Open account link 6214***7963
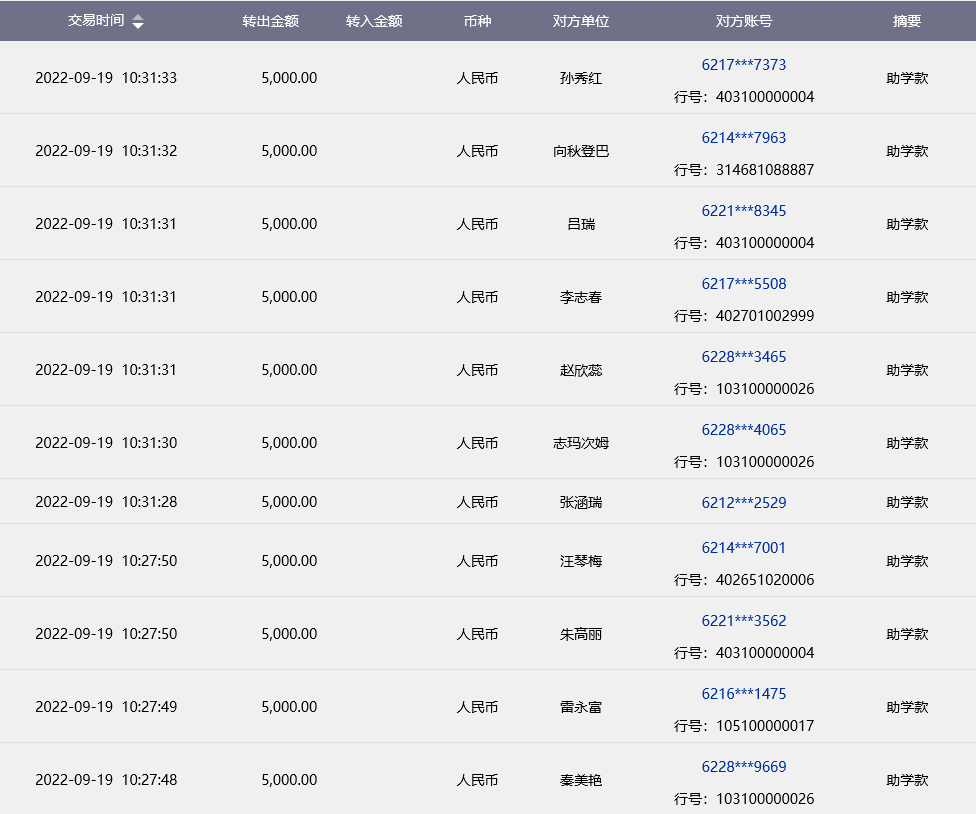Image resolution: width=976 pixels, height=814 pixels. tap(743, 138)
